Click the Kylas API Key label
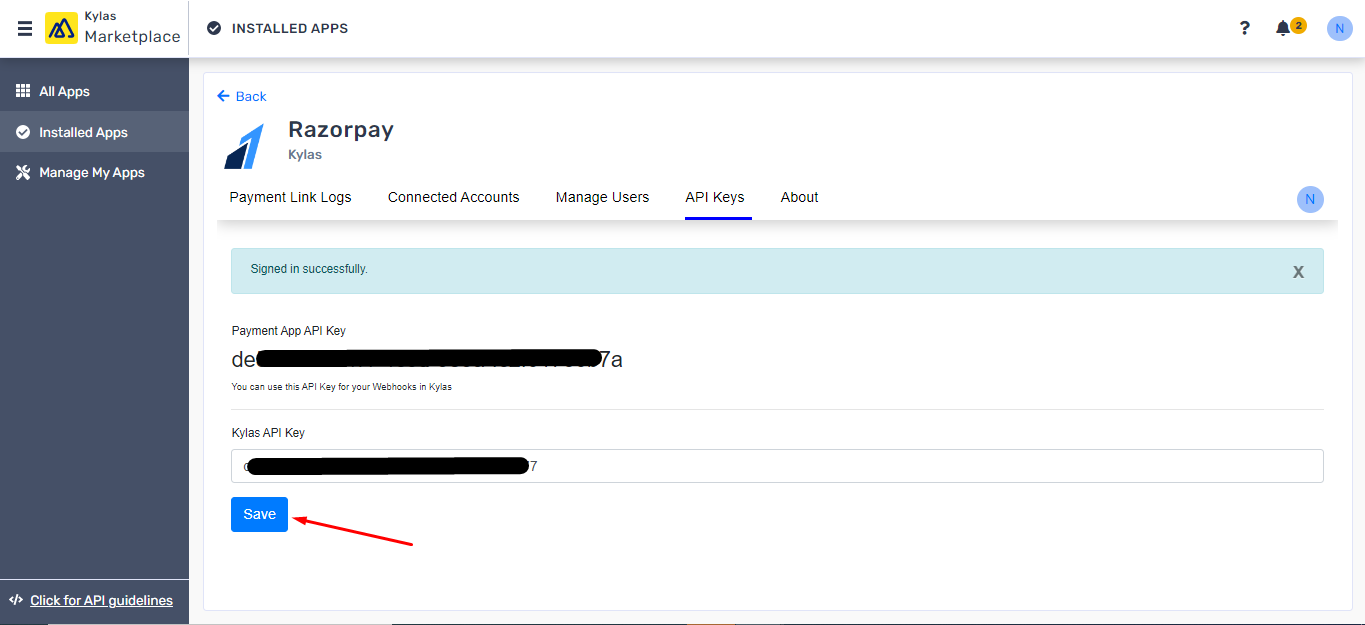Screen dimensions: 1365x625 (x=268, y=433)
